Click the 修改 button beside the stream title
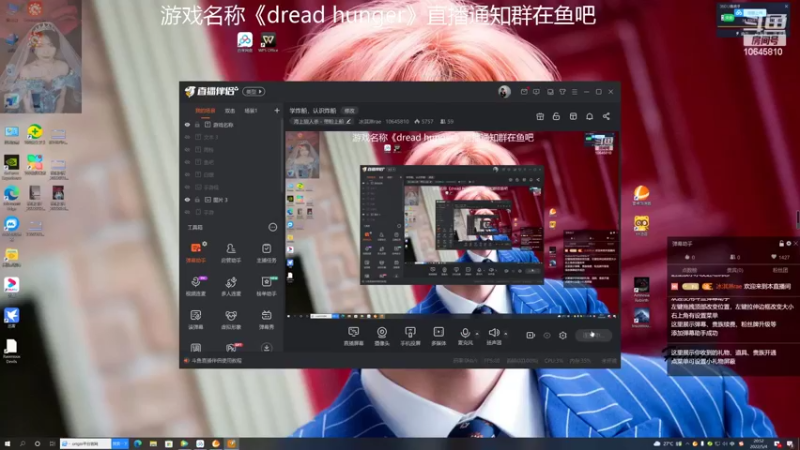This screenshot has height=450, width=800. click(x=349, y=111)
